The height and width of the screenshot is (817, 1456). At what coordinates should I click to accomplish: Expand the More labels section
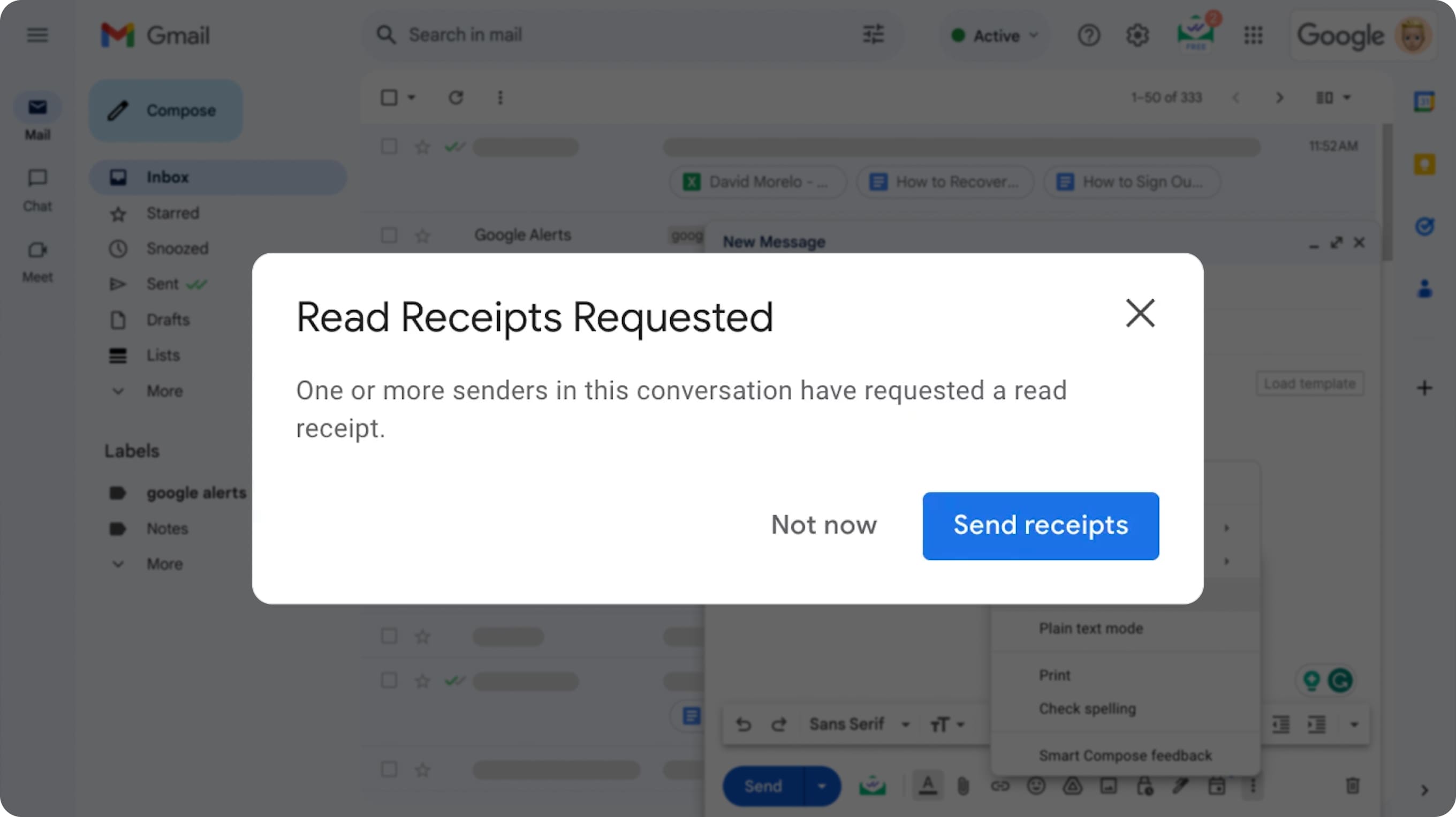pos(164,563)
